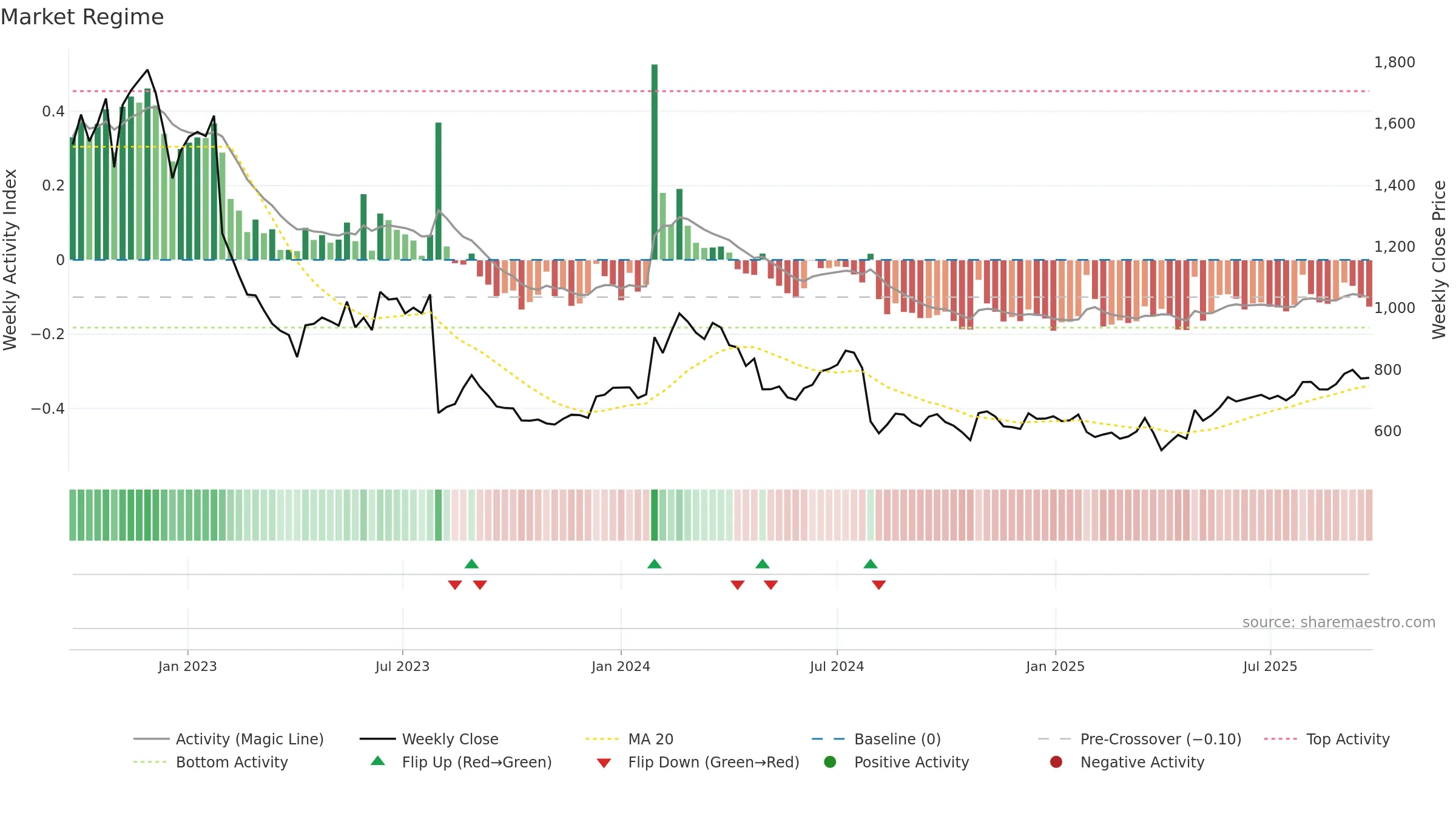Screen dimensions: 1456x819
Task: Toggle the Activity (Magic Line) legend entry
Action: [x=229, y=739]
